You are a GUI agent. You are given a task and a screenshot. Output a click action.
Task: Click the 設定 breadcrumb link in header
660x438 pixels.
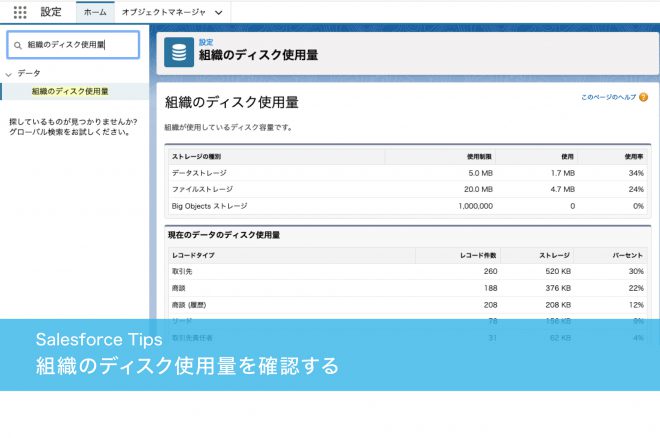tap(206, 42)
